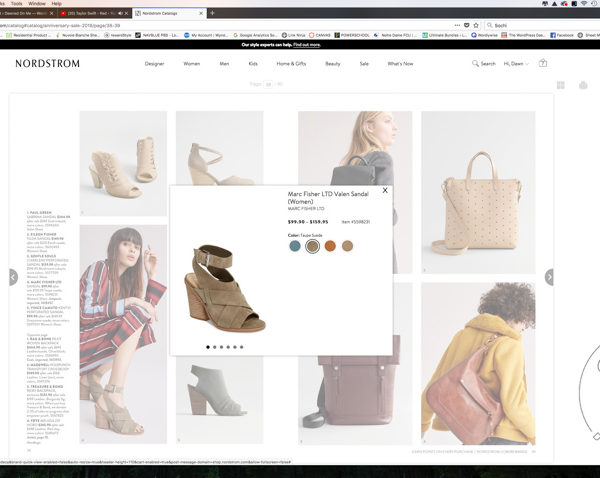Save page to Pocket icon

[466, 25]
